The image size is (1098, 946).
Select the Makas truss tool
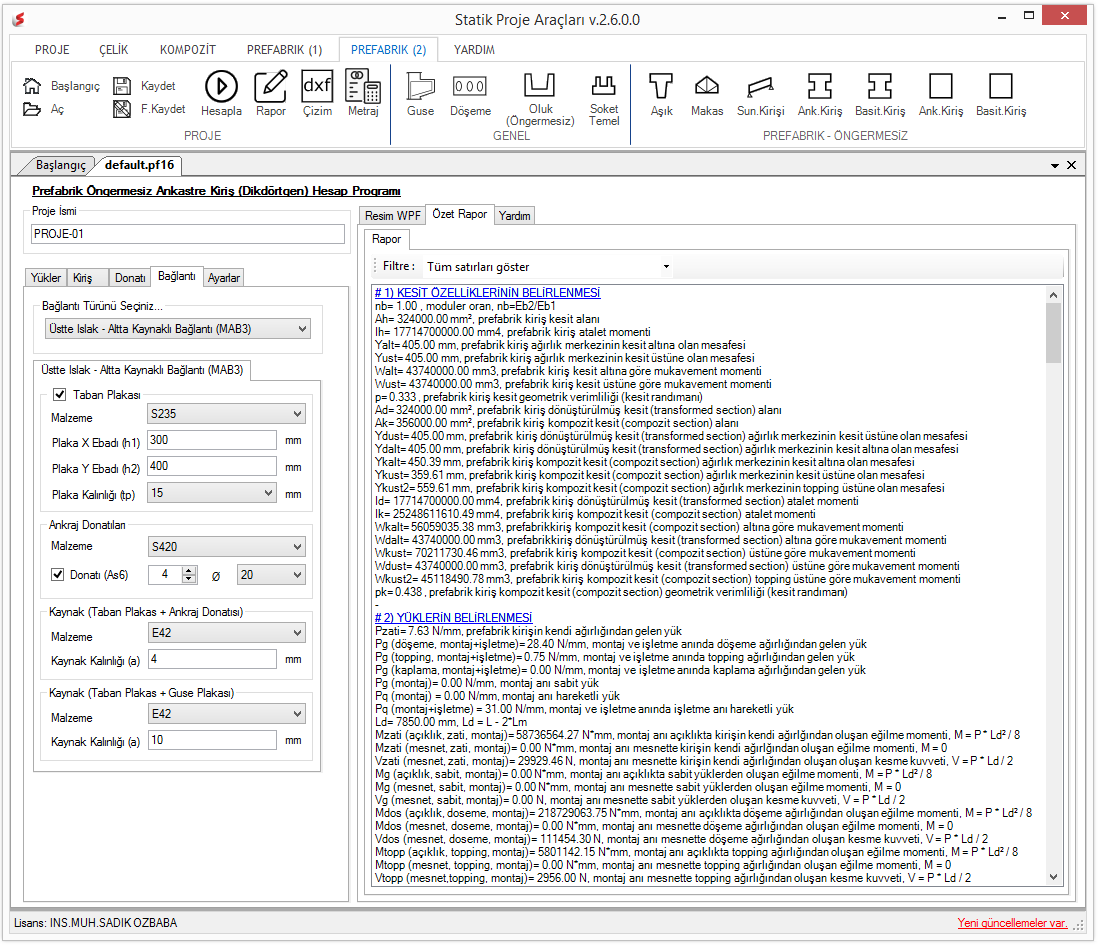[707, 93]
